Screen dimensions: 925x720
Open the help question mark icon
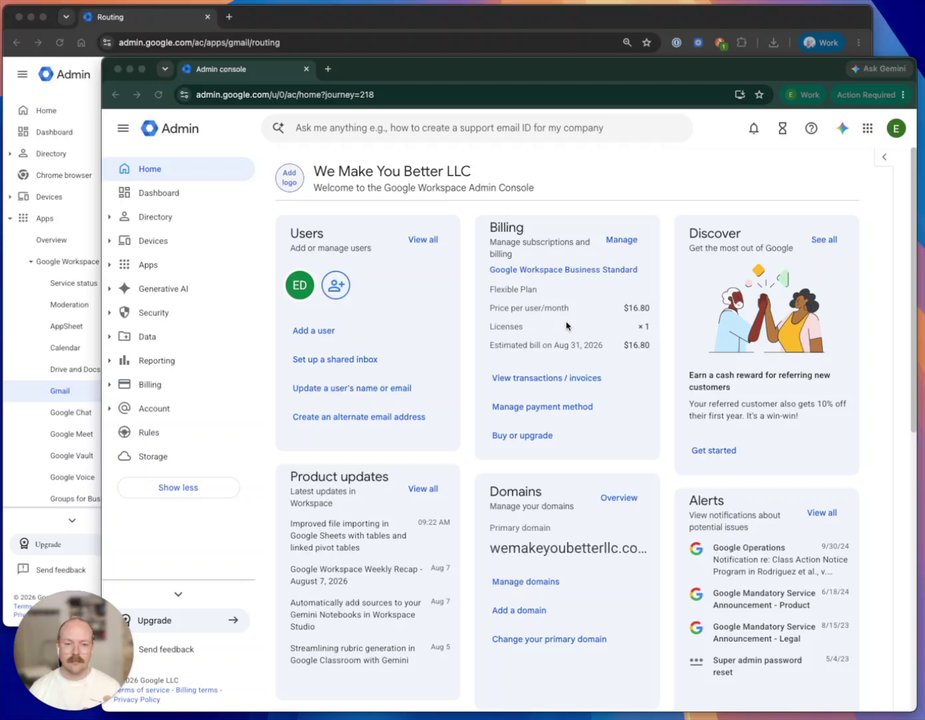[811, 128]
